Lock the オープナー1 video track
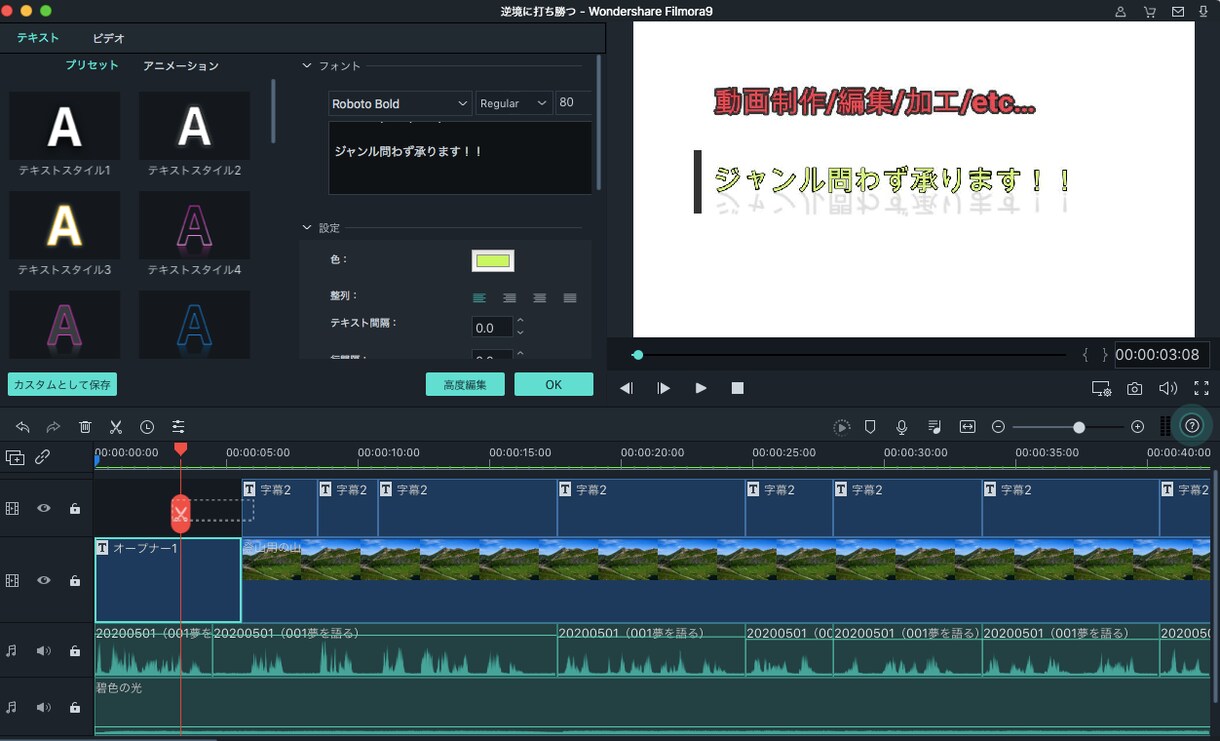This screenshot has height=741, width=1220. [74, 580]
